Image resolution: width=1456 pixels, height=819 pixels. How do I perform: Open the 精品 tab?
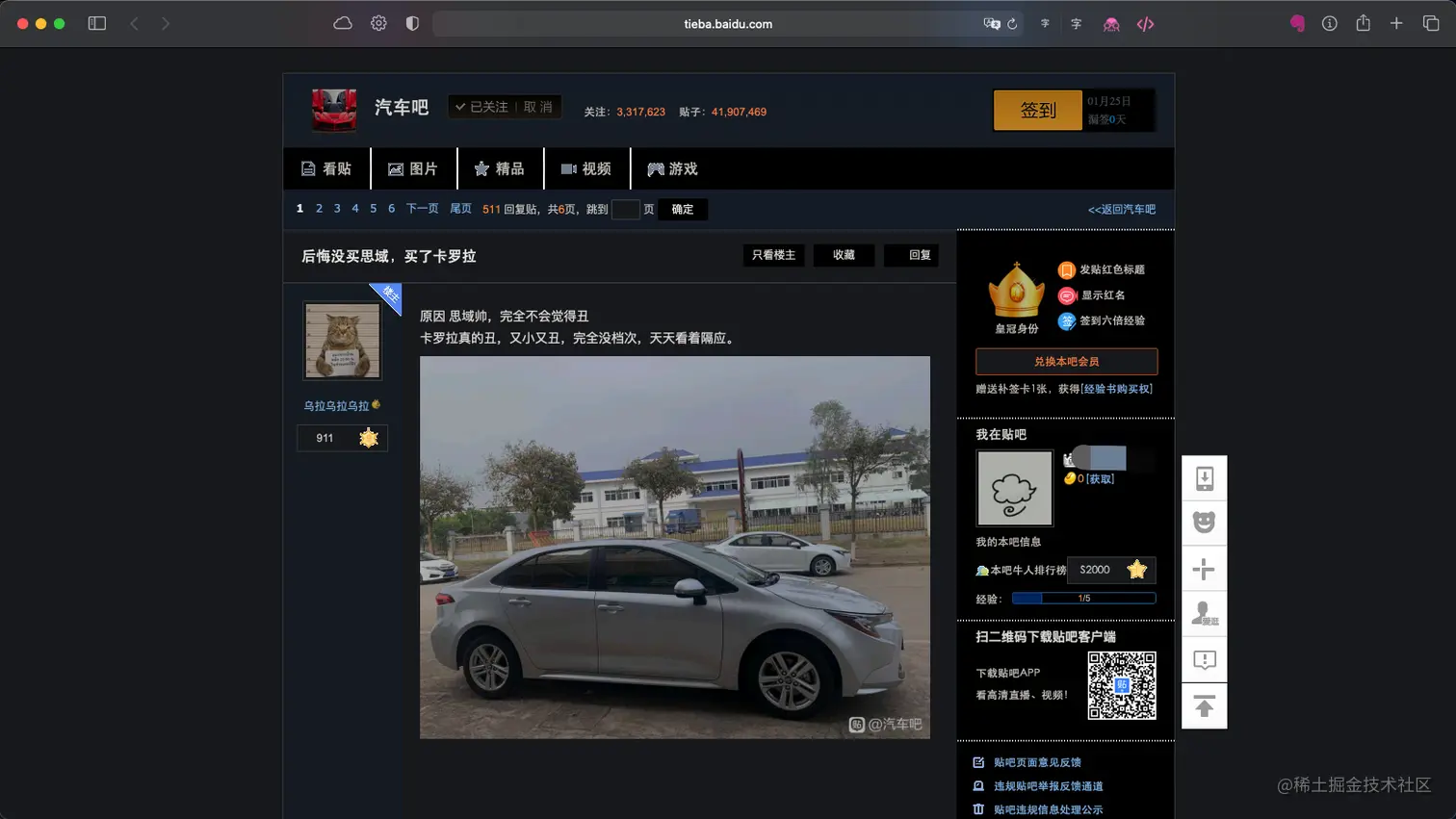point(500,168)
